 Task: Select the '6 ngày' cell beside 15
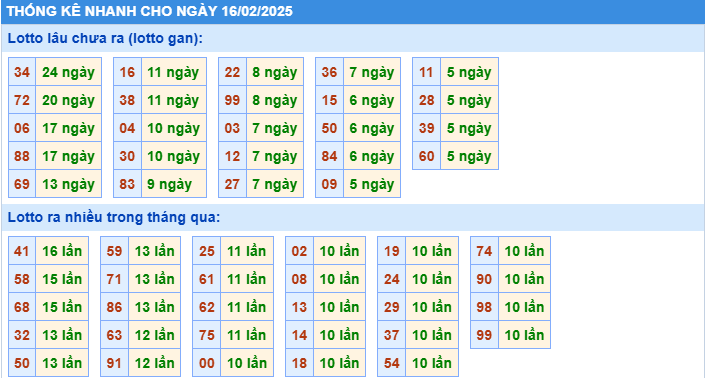tap(372, 100)
